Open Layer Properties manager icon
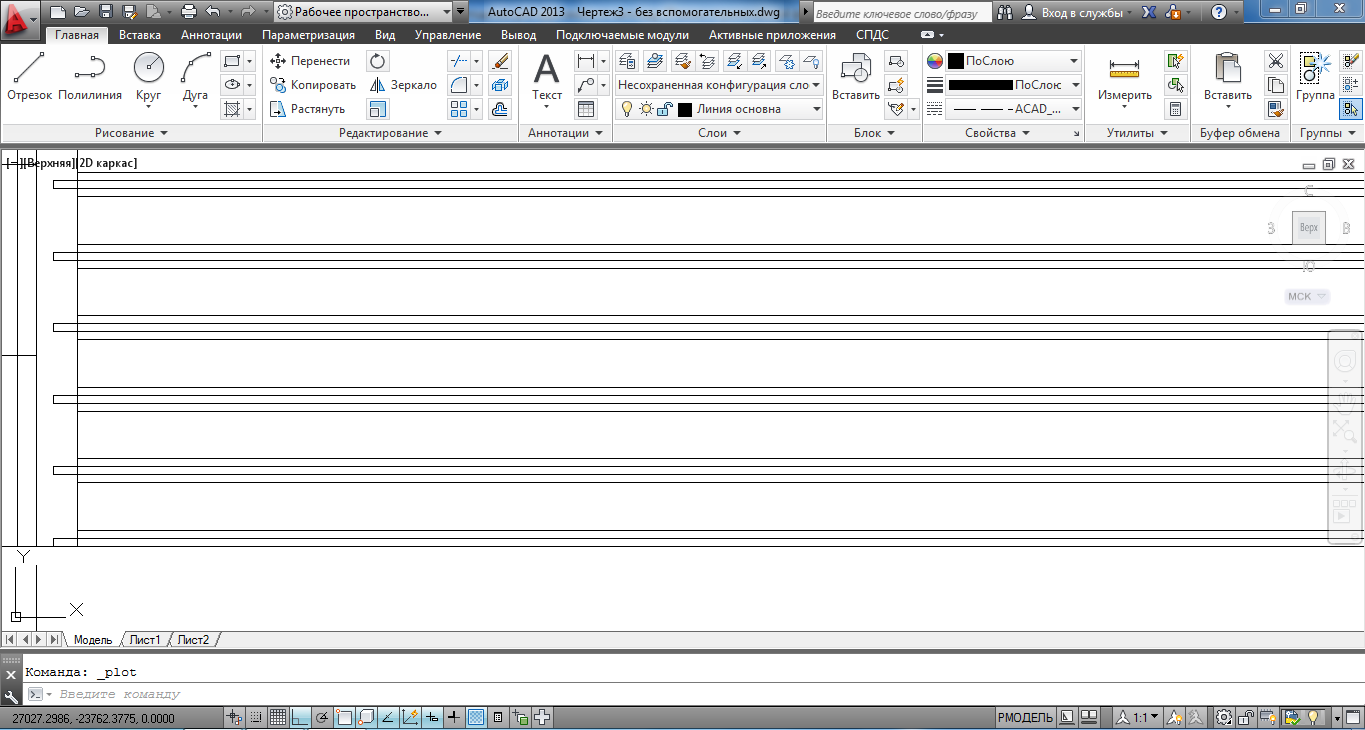This screenshot has width=1365, height=730. (627, 61)
